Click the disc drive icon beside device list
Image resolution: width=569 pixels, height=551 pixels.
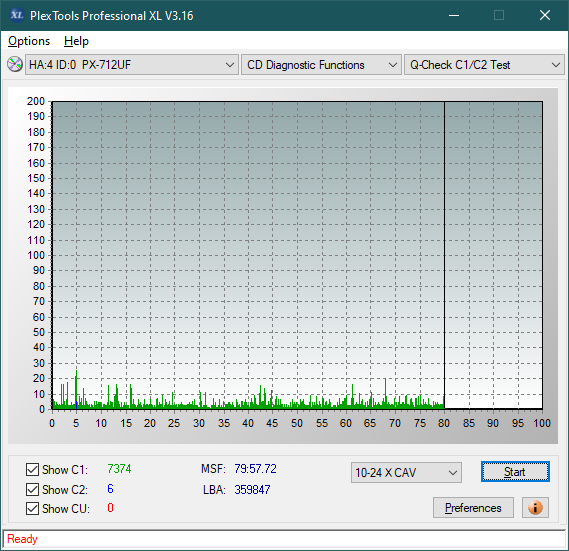[x=15, y=65]
